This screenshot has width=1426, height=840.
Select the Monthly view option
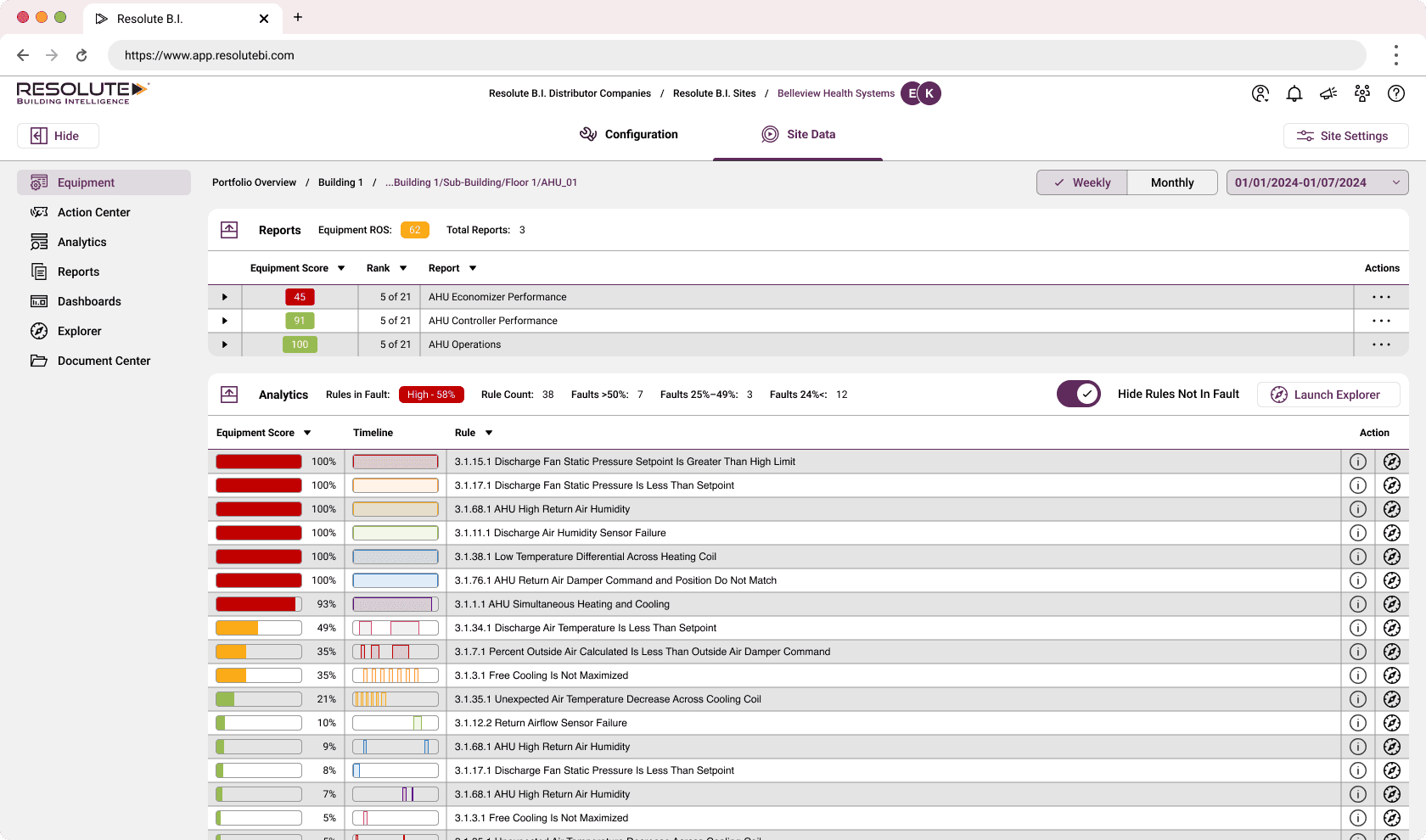(x=1172, y=182)
